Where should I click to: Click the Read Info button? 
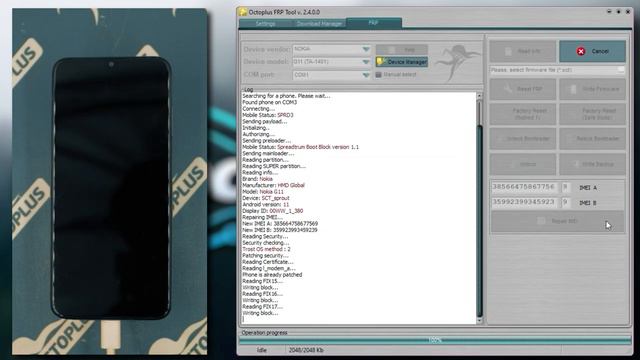[523, 51]
